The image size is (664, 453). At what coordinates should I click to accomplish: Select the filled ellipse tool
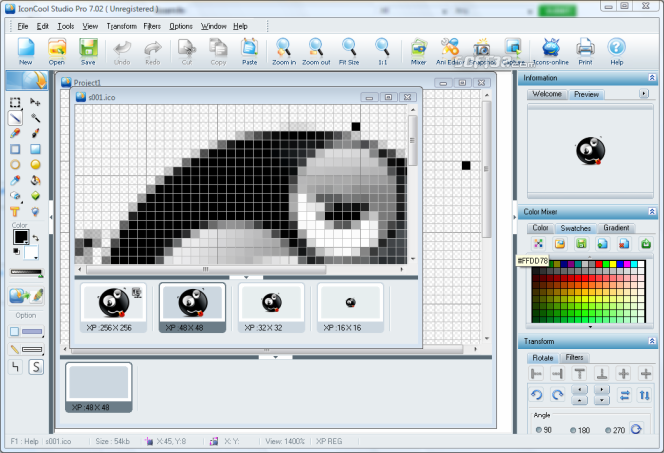coord(36,165)
